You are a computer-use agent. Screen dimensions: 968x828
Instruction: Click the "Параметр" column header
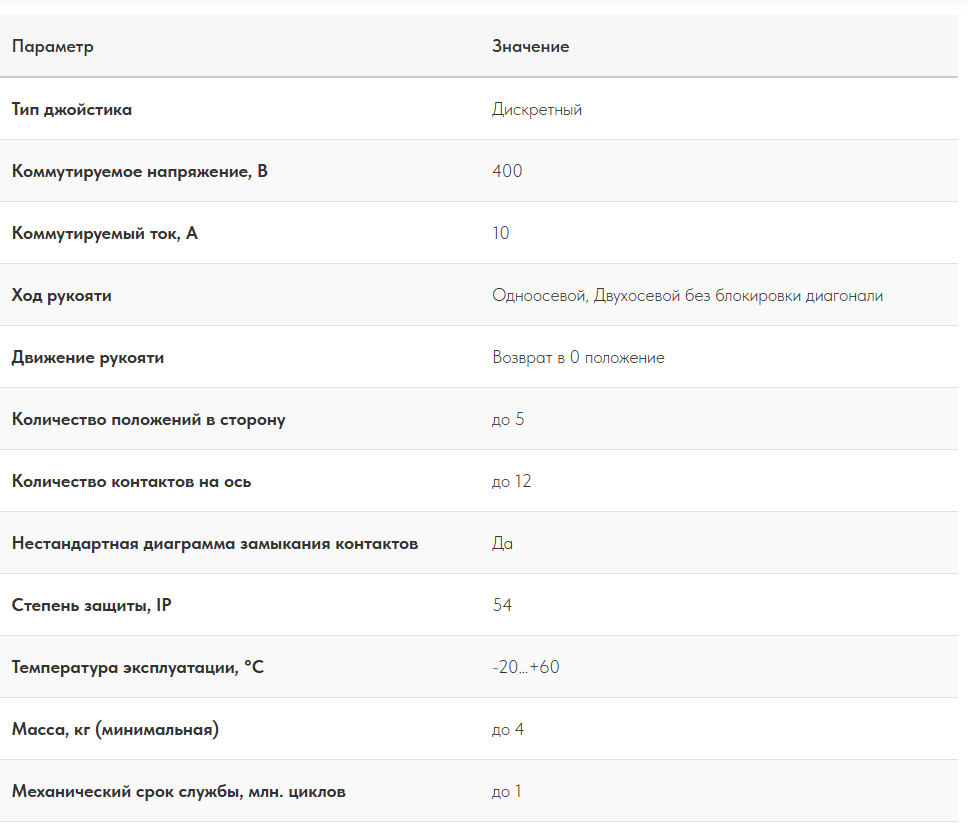pos(52,47)
